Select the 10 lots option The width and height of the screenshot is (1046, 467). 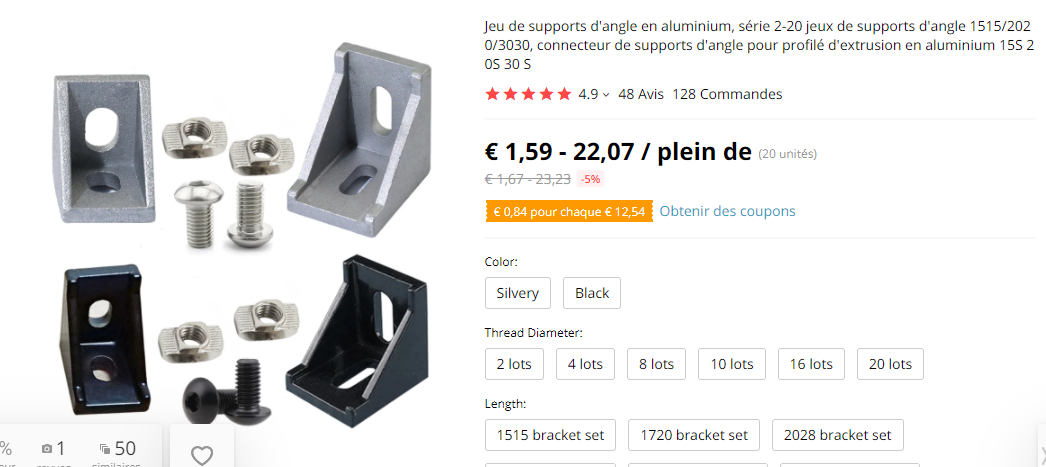(x=731, y=364)
